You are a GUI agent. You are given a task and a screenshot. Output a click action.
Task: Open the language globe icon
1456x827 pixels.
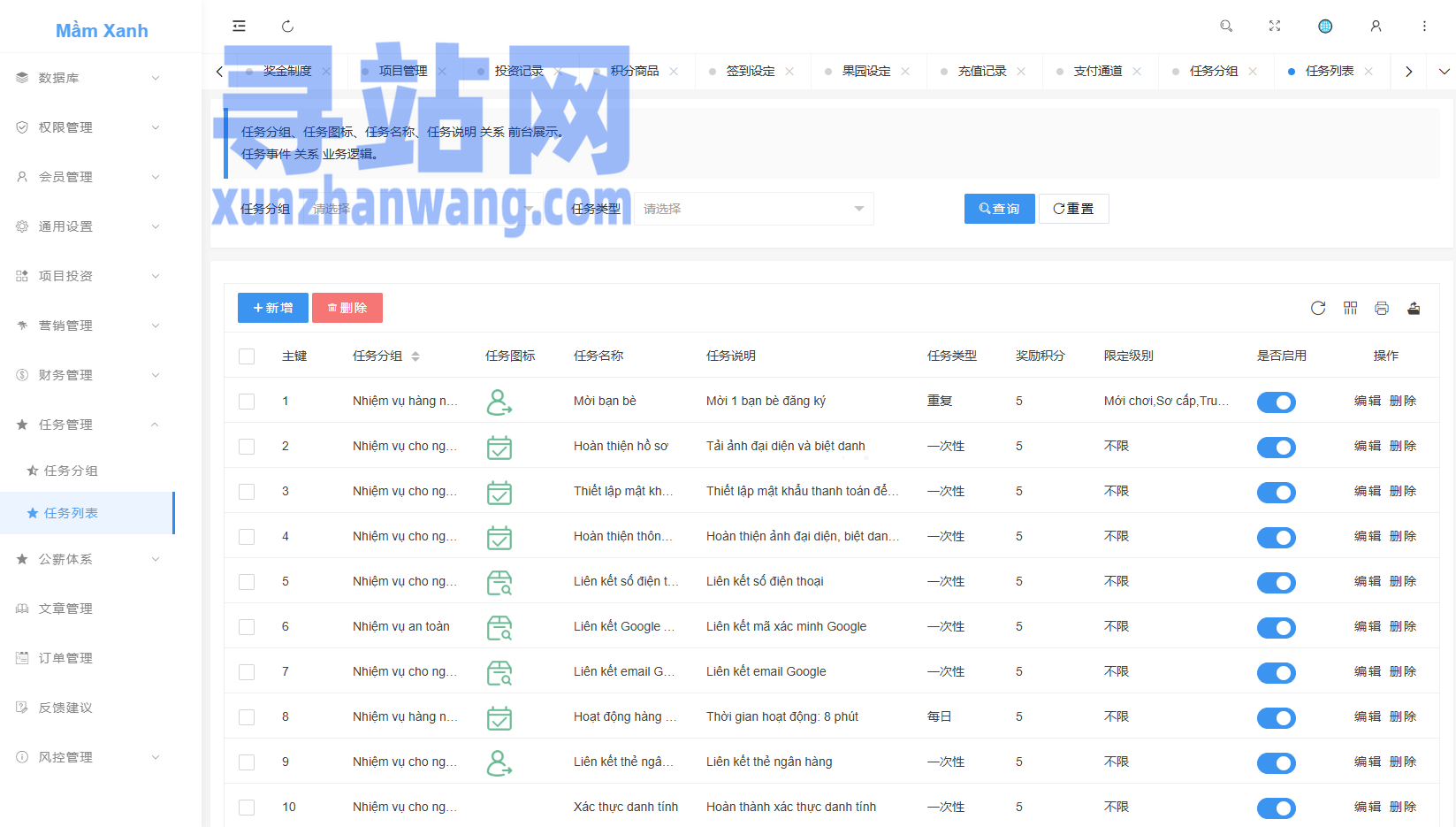click(1325, 27)
